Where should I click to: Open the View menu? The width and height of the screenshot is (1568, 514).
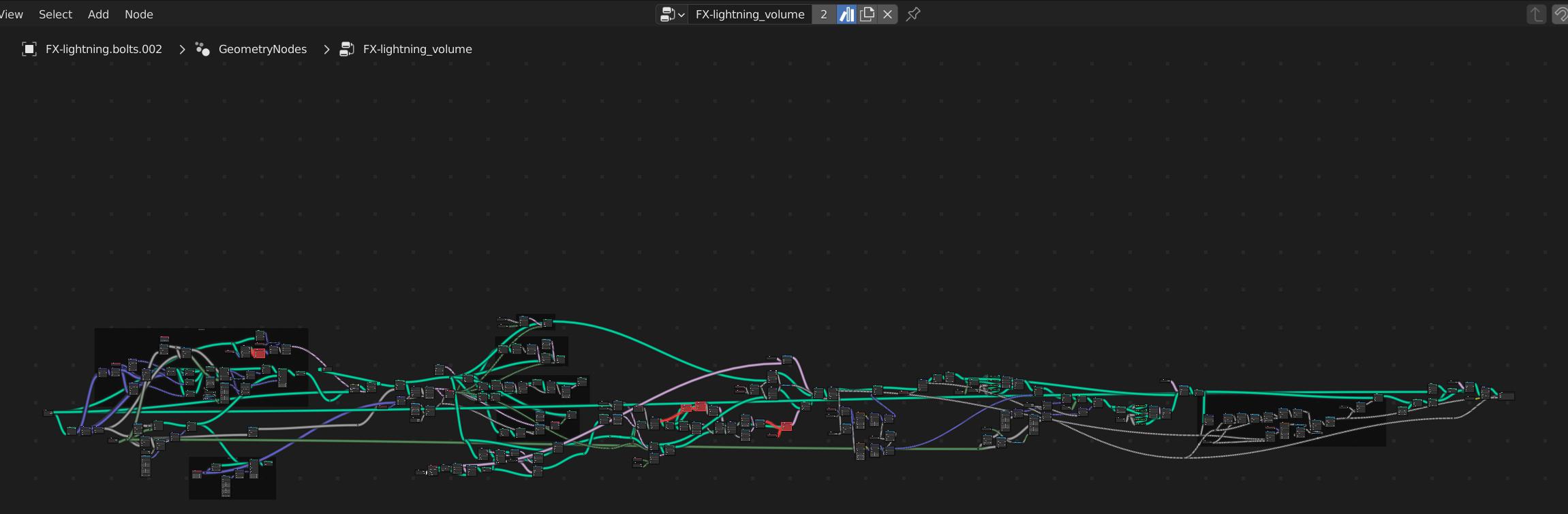[11, 14]
